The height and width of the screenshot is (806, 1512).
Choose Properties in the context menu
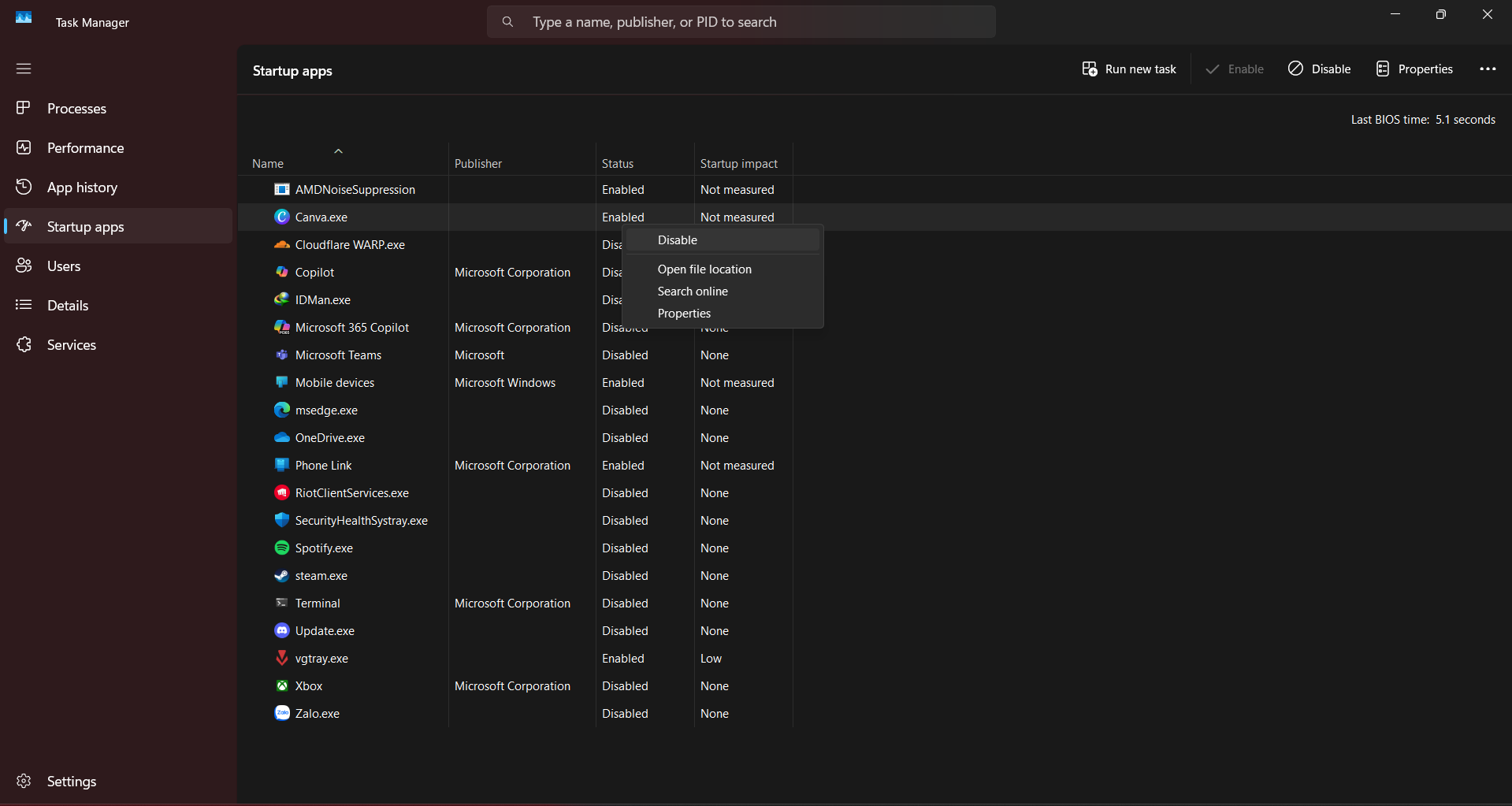[722, 314]
